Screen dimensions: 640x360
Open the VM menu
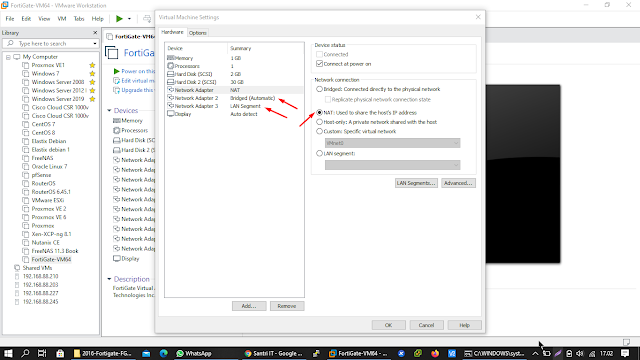(62, 19)
